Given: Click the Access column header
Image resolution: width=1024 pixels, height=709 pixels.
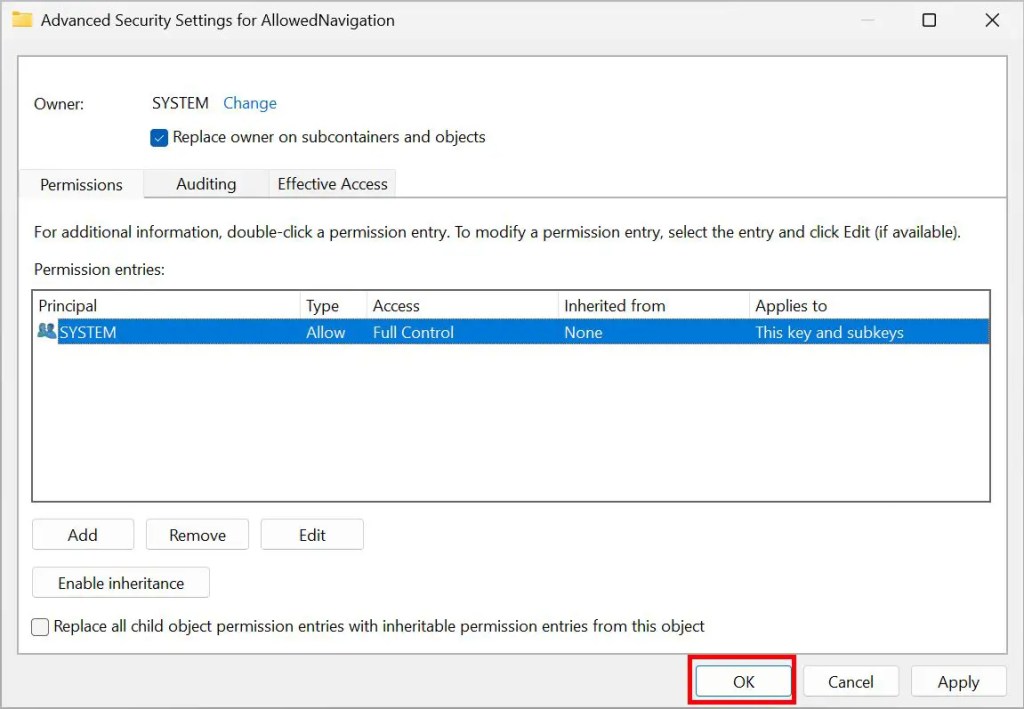Looking at the screenshot, I should [x=462, y=306].
